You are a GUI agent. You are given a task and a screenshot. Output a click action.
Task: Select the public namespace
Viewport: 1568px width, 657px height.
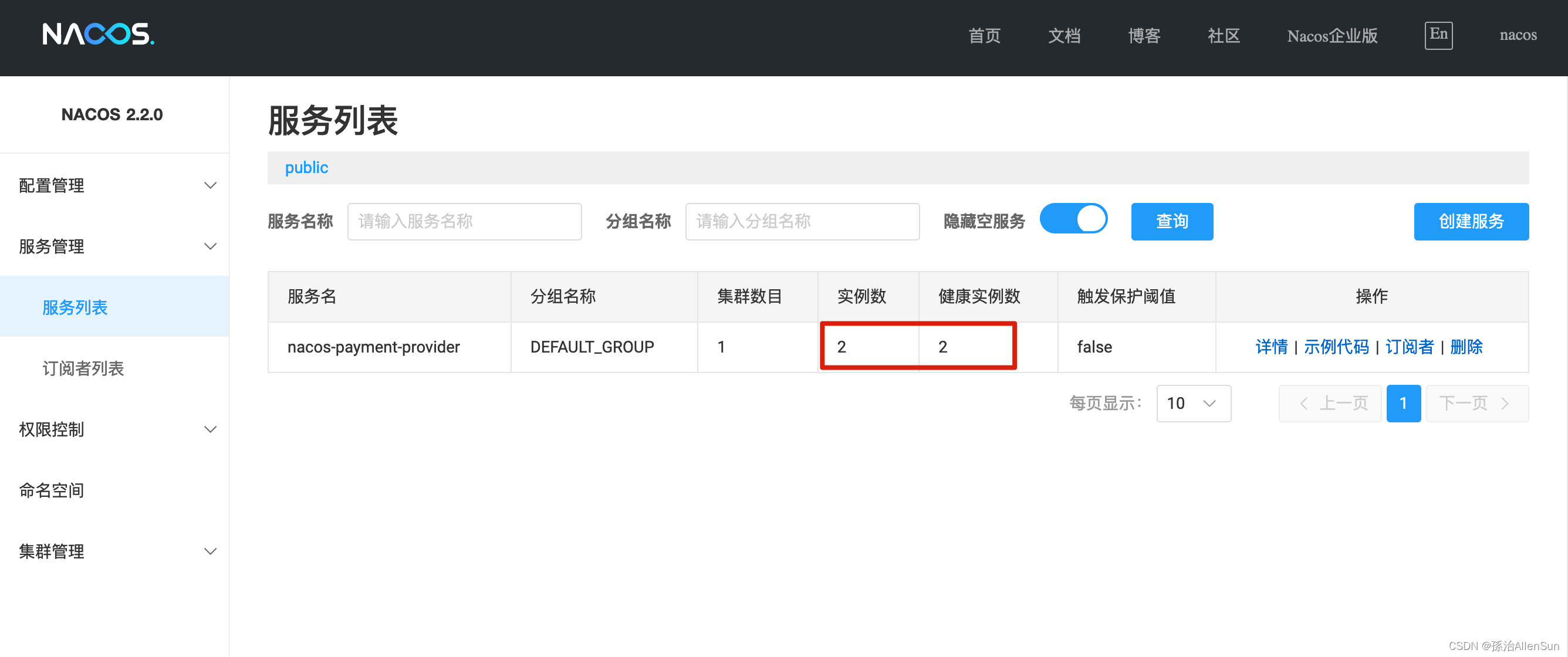click(x=306, y=167)
